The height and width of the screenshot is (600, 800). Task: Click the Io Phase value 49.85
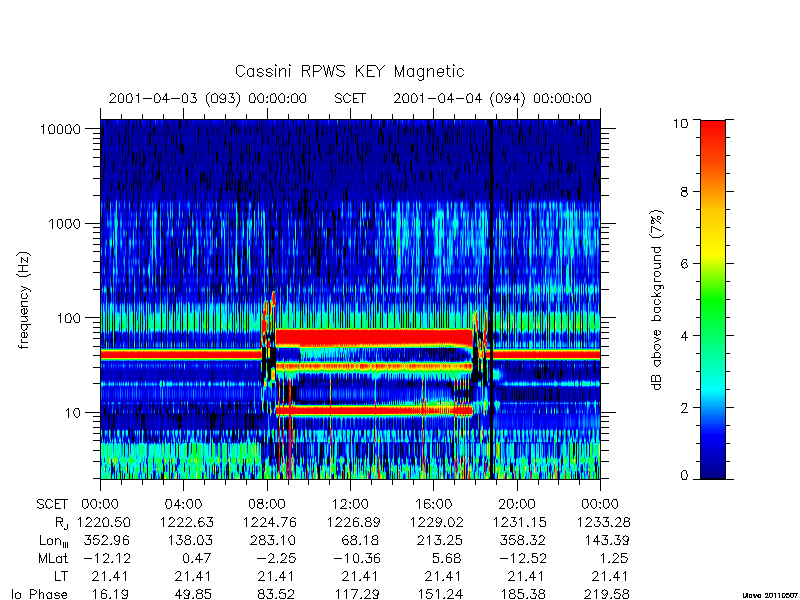[194, 594]
